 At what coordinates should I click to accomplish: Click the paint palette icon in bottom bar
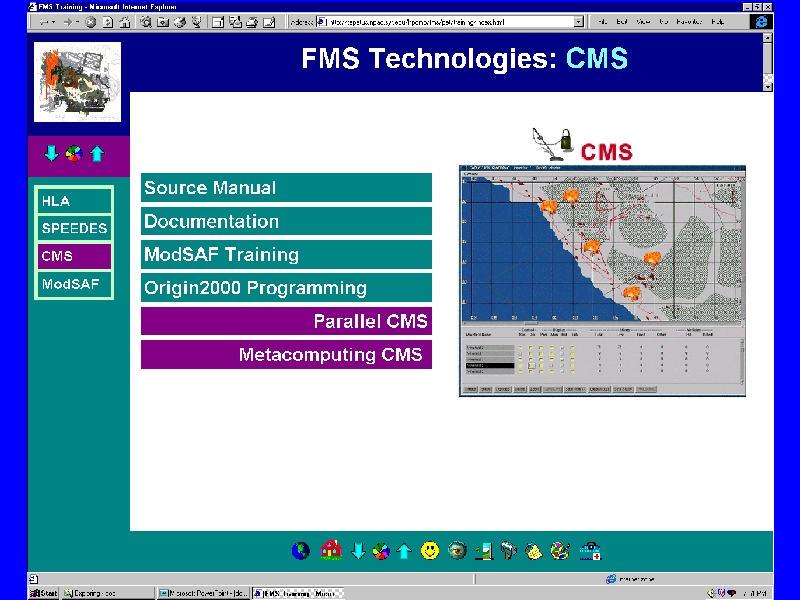(560, 551)
